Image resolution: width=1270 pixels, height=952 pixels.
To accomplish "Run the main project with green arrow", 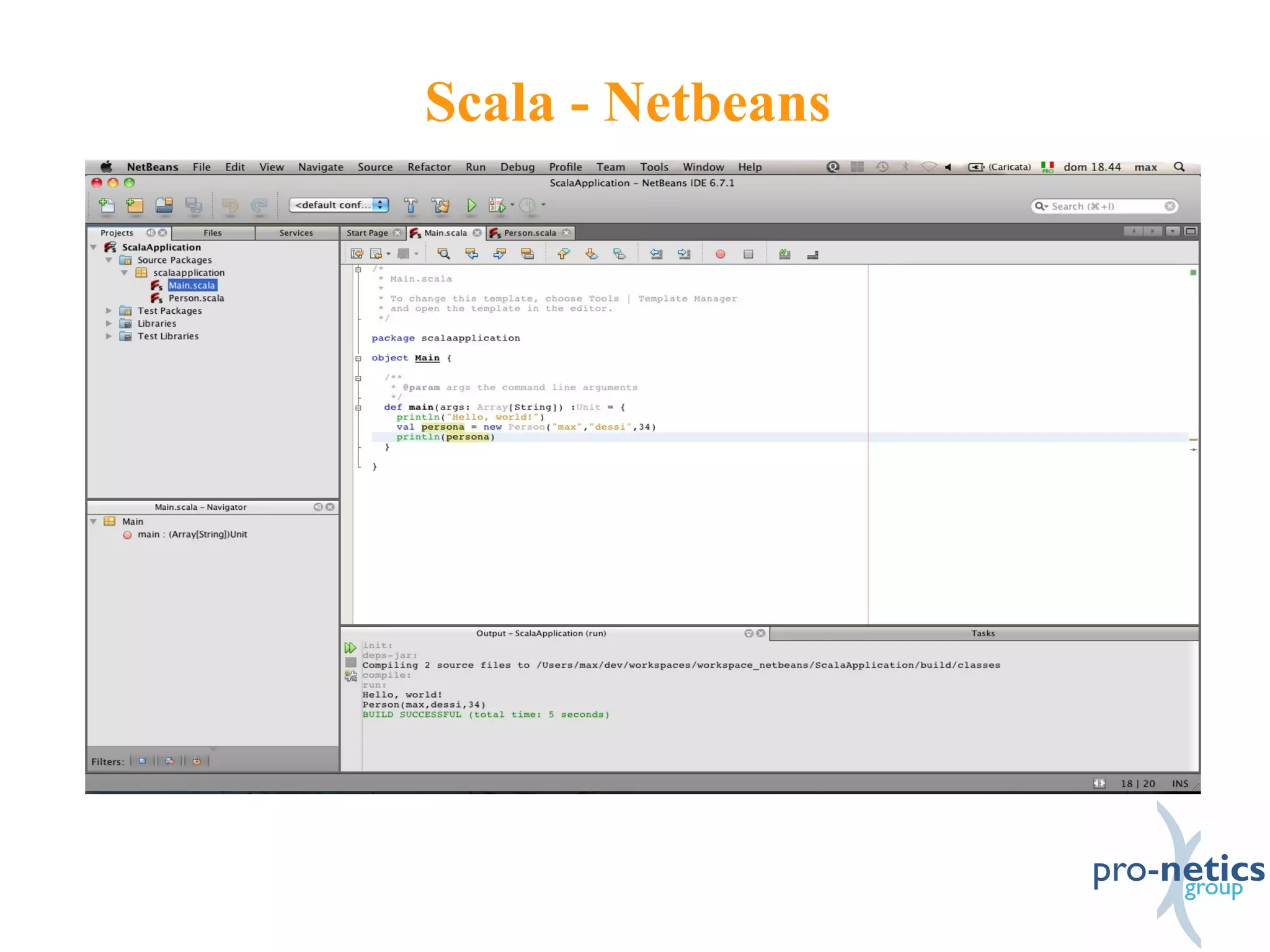I will point(471,205).
